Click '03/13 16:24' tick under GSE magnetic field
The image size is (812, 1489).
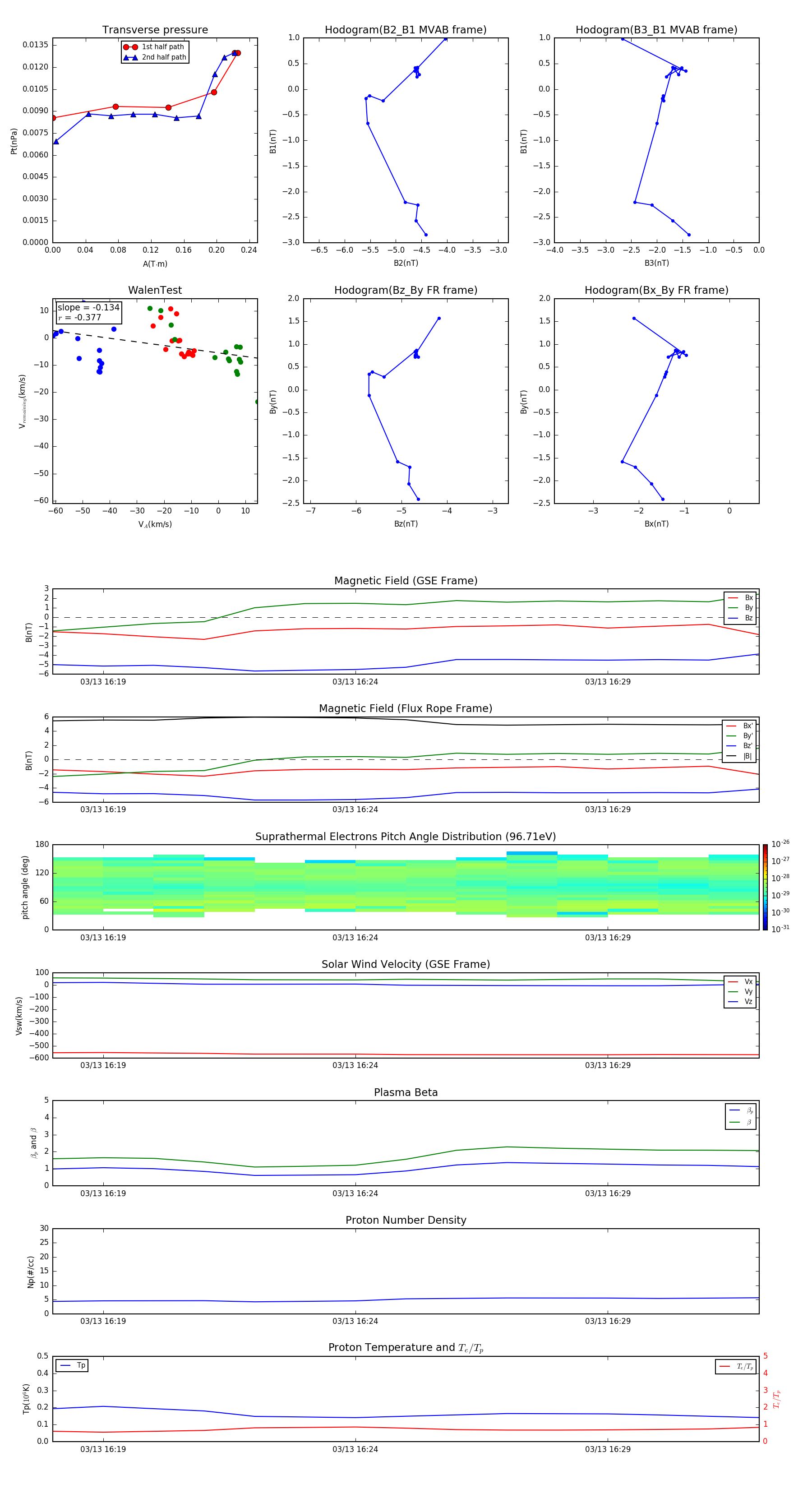(x=355, y=681)
